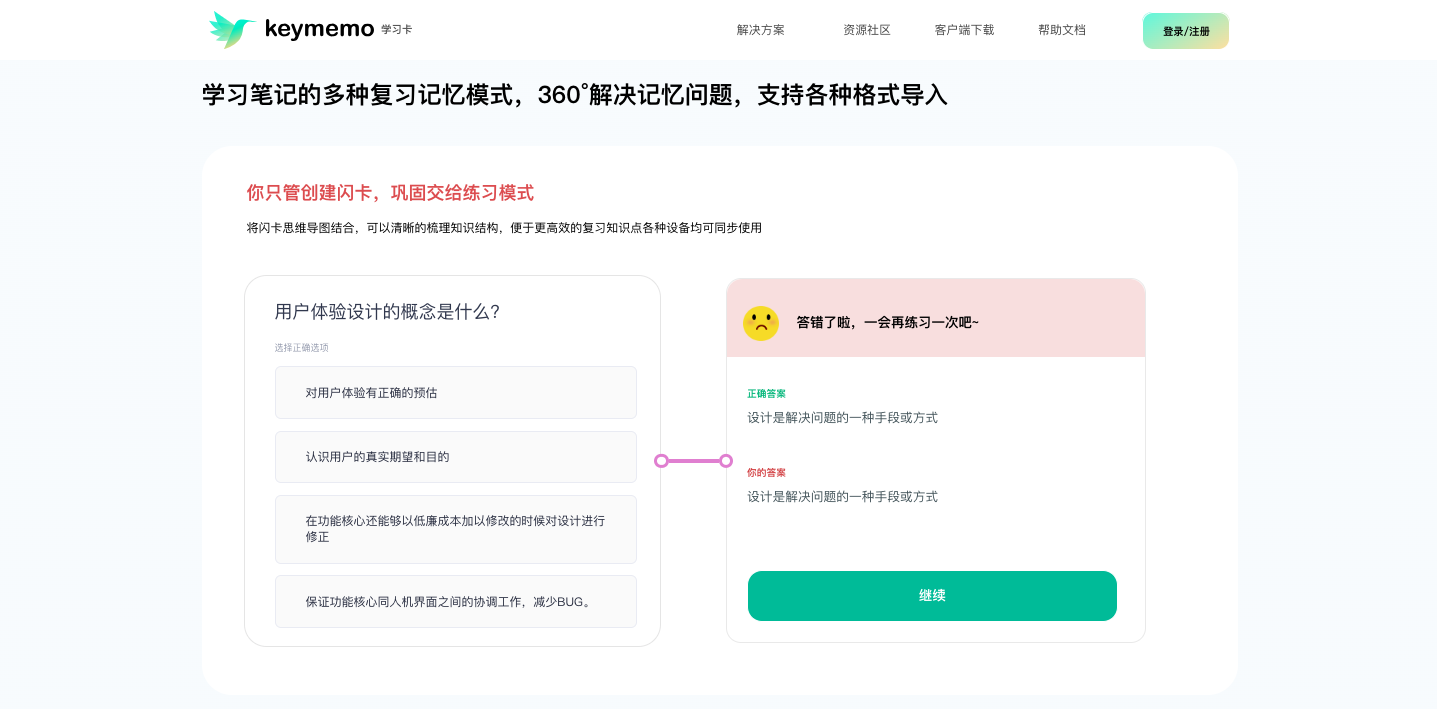Click the 正确答案 green label

766,393
